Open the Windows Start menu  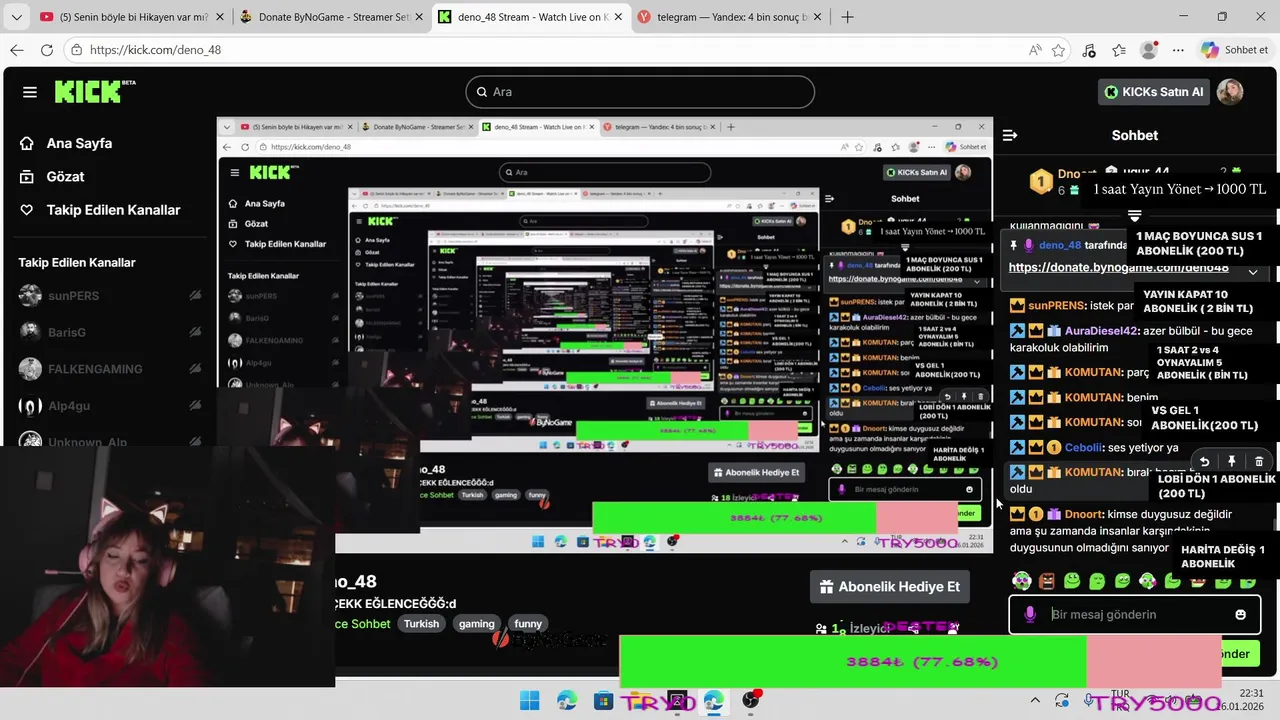coord(530,700)
